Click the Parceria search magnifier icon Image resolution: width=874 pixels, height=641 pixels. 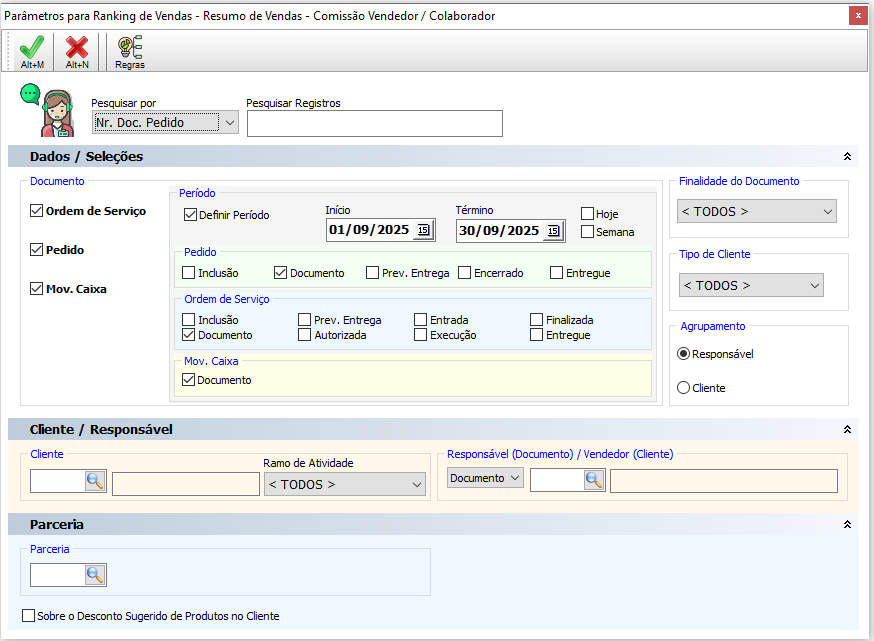tap(95, 575)
